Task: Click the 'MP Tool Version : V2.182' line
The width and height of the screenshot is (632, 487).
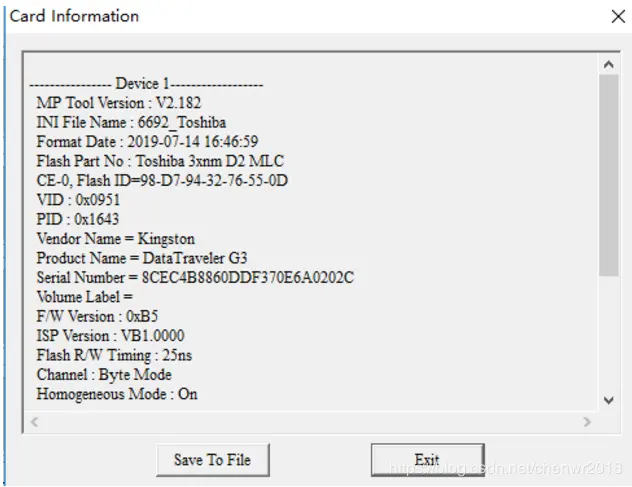Action: coord(118,103)
